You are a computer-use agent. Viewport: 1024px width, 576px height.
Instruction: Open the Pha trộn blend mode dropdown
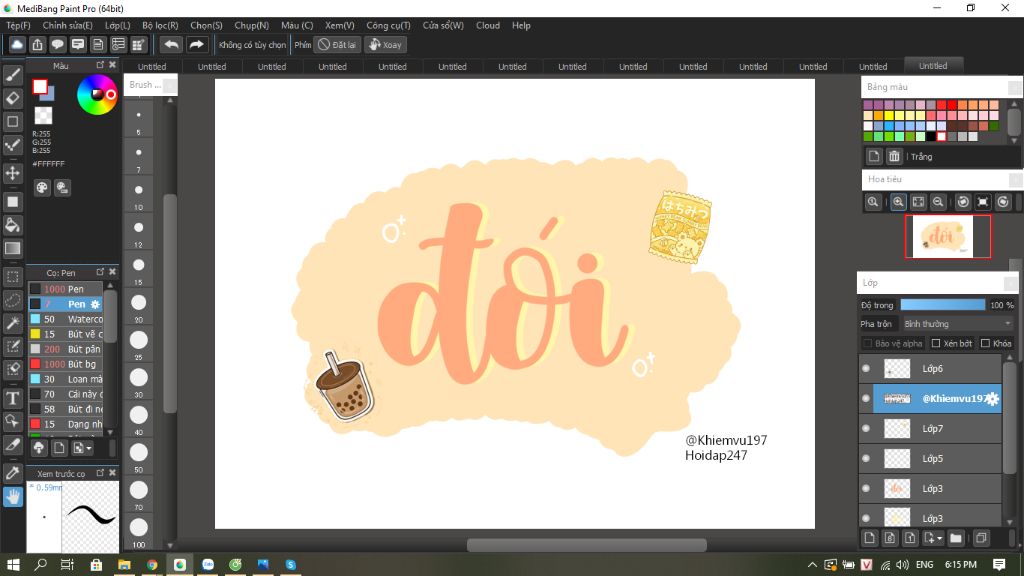click(x=957, y=324)
